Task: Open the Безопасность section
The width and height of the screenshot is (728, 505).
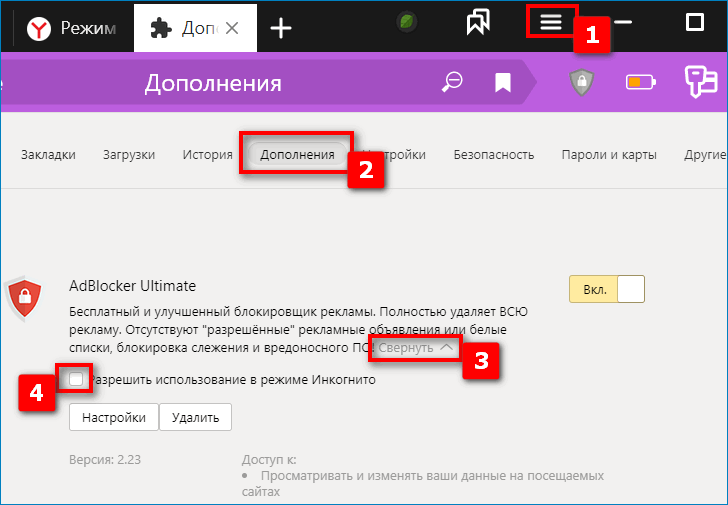Action: pos(494,155)
